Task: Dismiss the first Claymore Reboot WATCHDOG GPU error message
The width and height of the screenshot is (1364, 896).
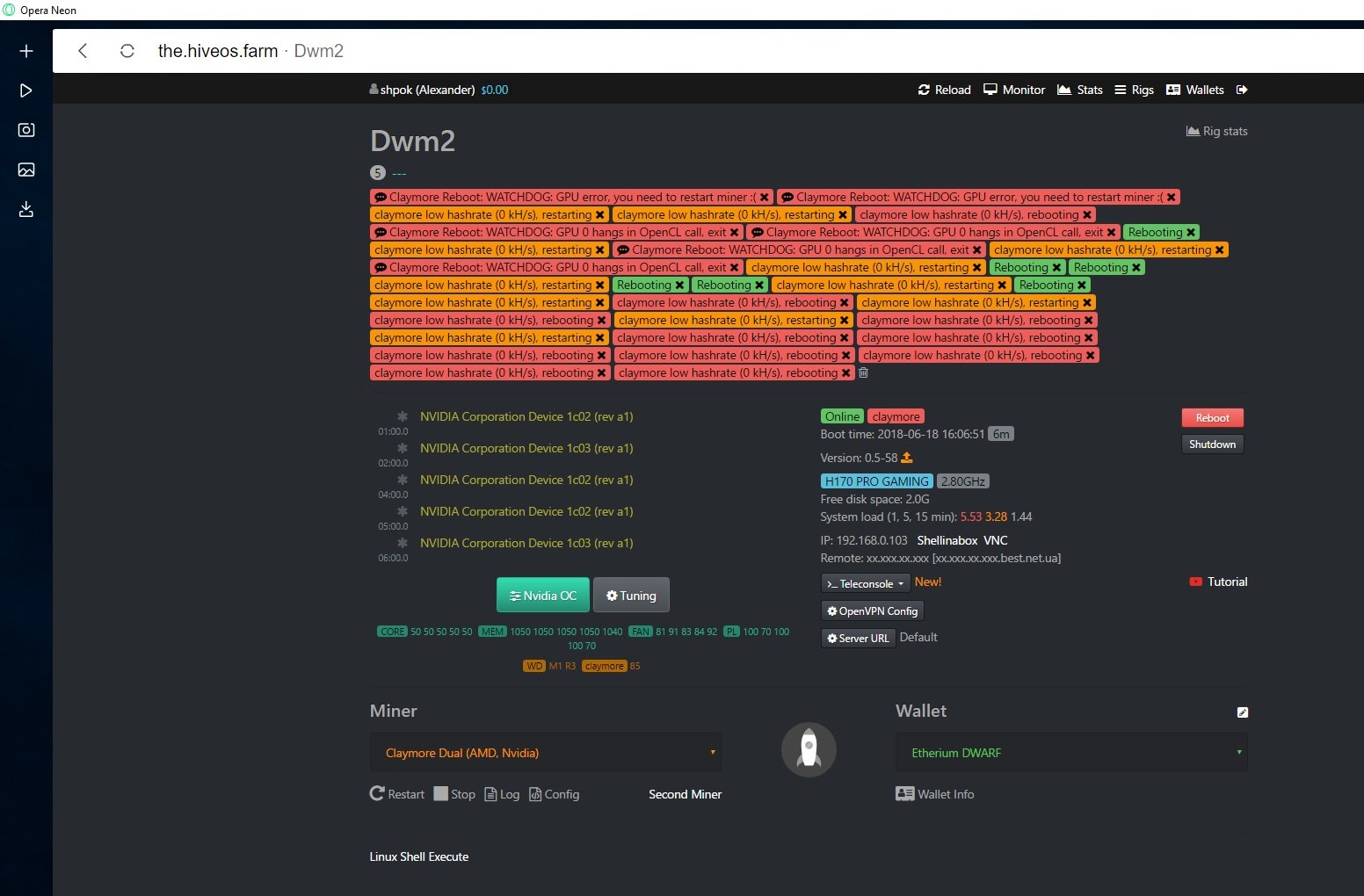Action: (765, 198)
